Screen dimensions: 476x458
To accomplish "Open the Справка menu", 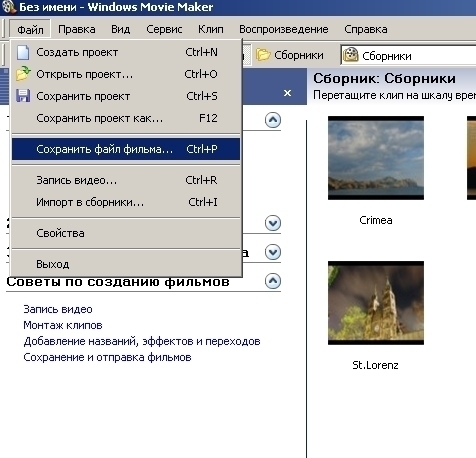I will click(366, 29).
